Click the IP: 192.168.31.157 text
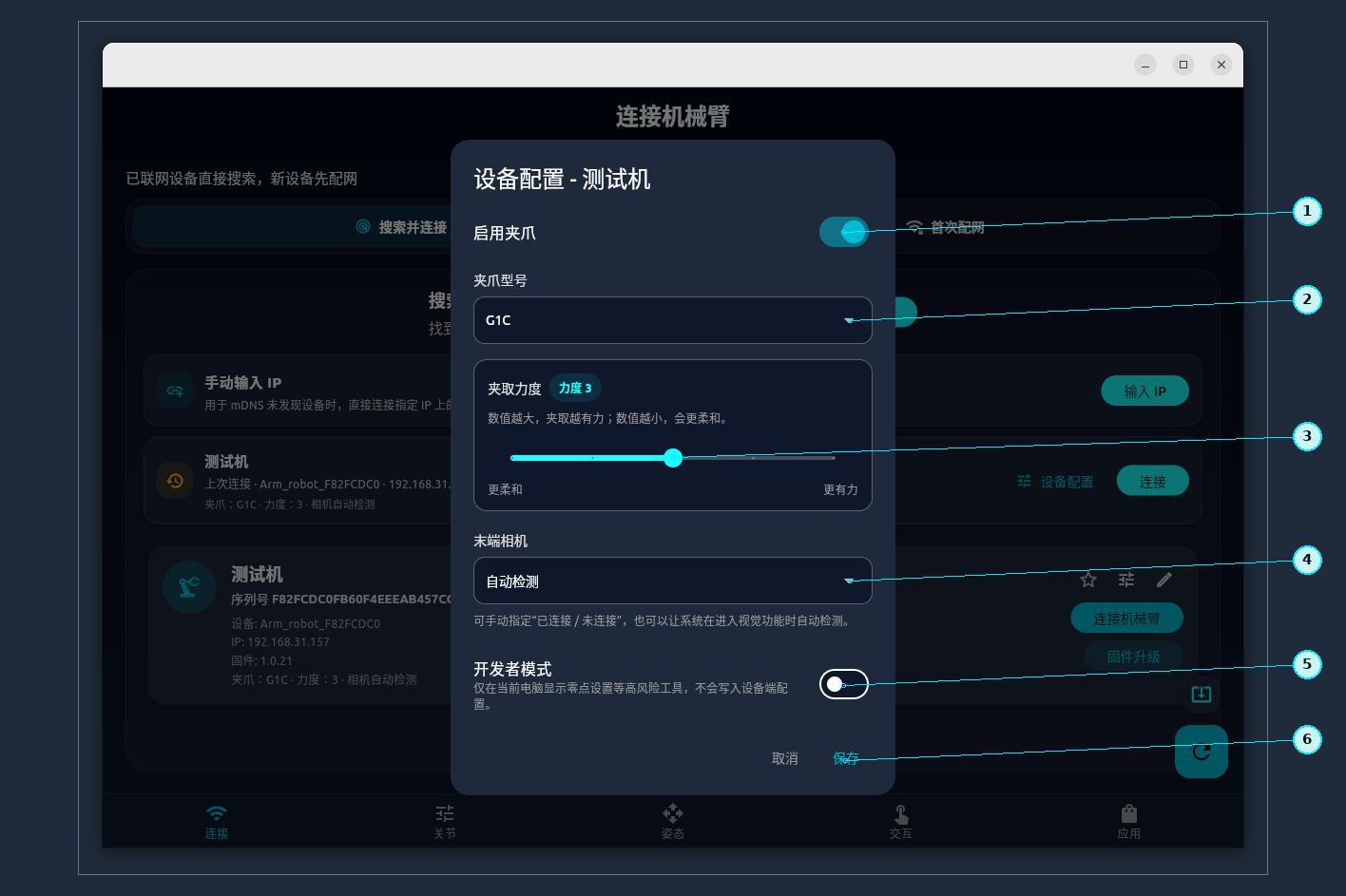 click(x=280, y=642)
